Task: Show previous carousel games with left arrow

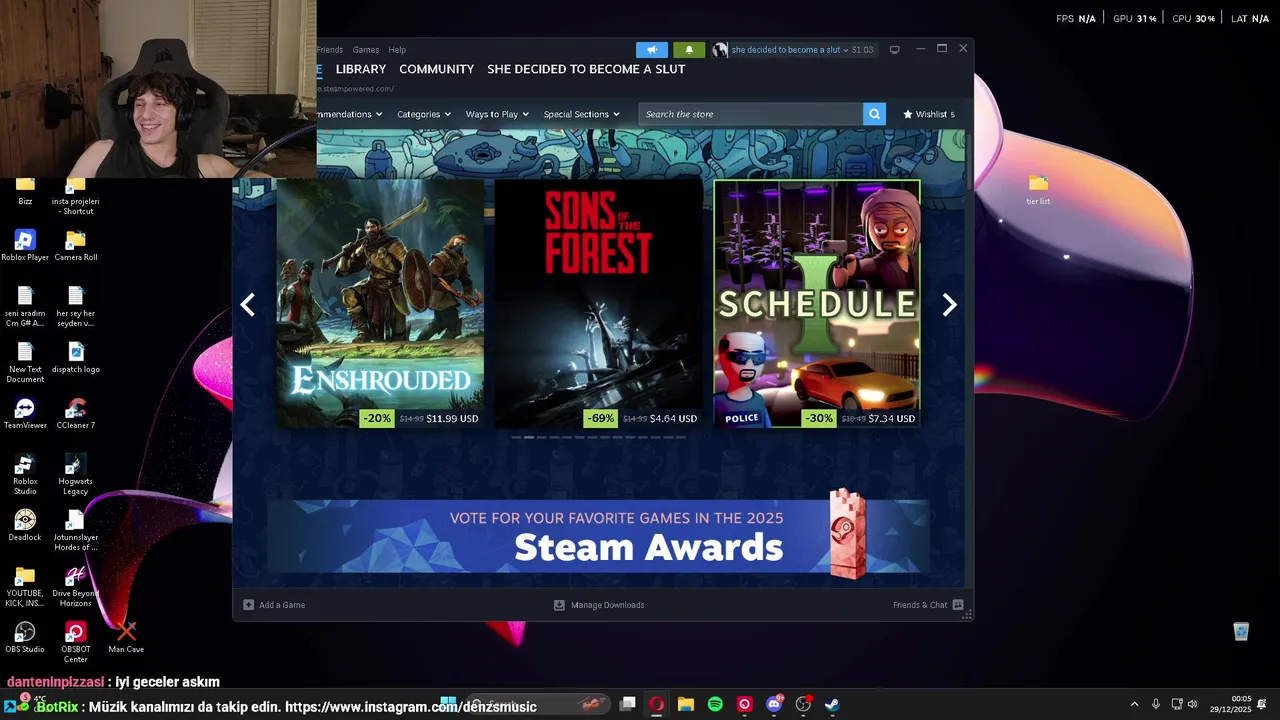Action: [248, 305]
